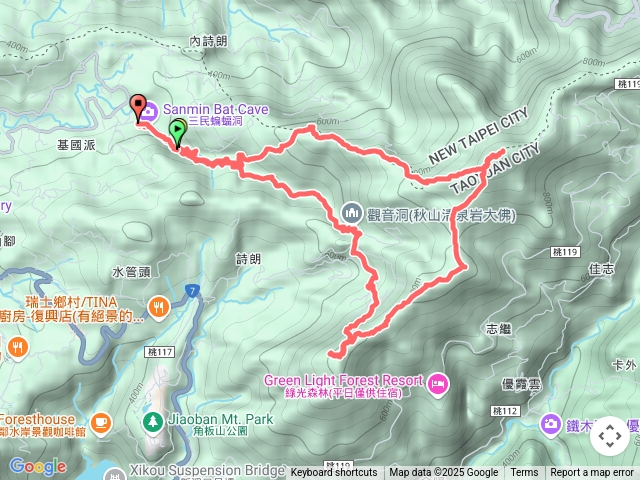The width and height of the screenshot is (640, 480).
Task: Open the Terms link
Action: (524, 473)
